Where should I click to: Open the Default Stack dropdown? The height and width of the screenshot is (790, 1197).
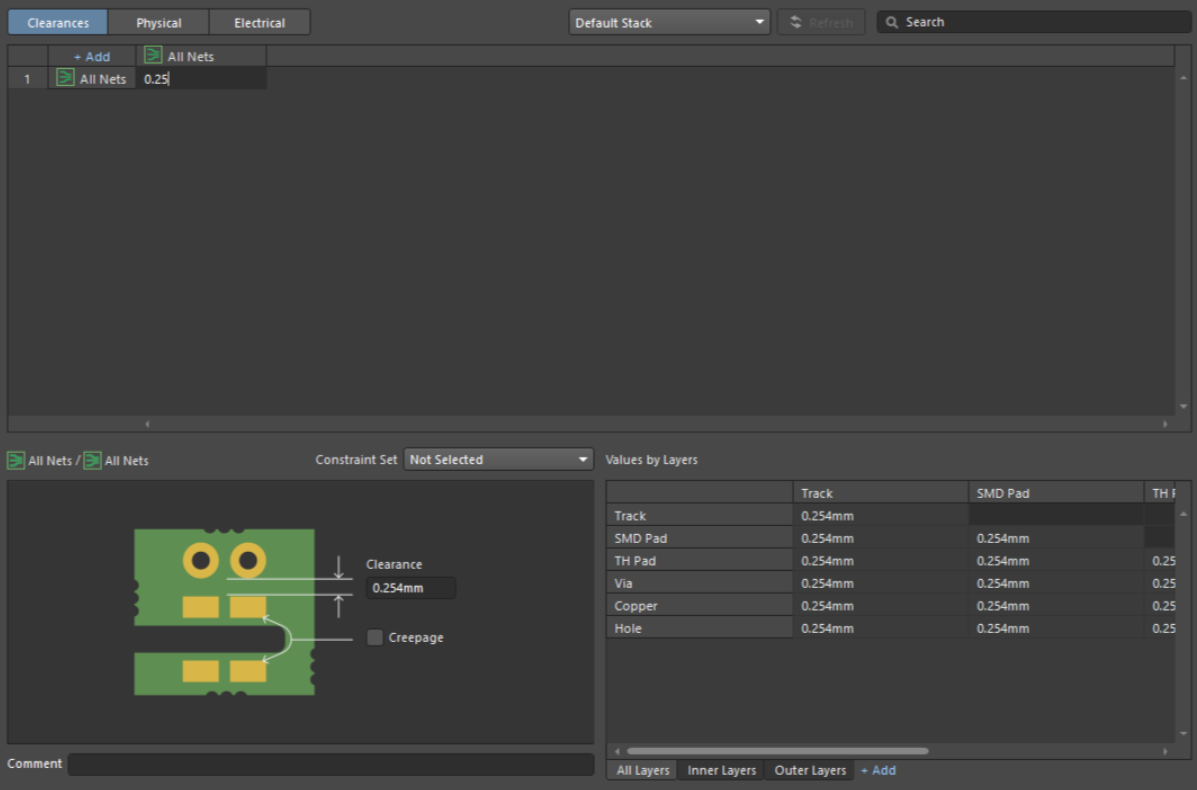[x=669, y=22]
